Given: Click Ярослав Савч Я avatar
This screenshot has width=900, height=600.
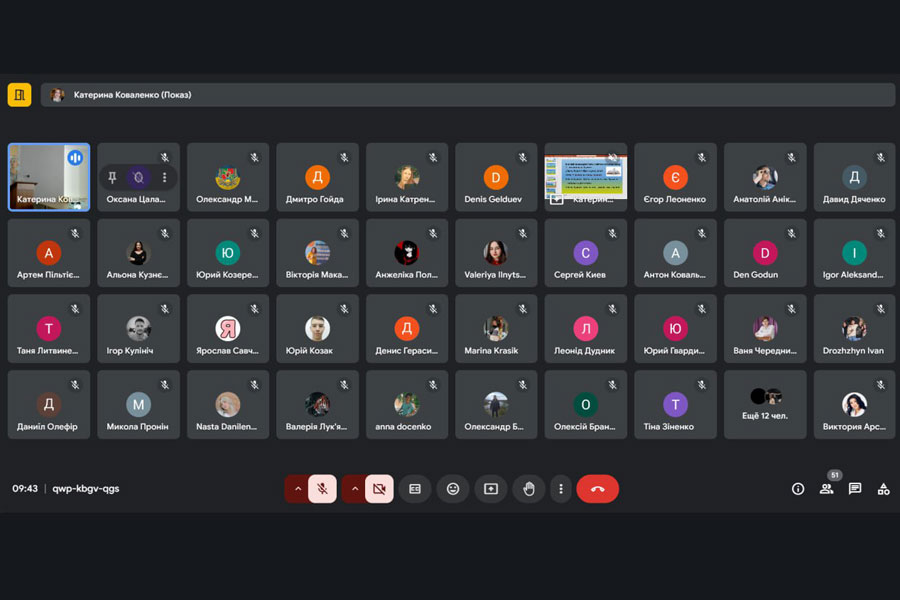Looking at the screenshot, I should [228, 328].
